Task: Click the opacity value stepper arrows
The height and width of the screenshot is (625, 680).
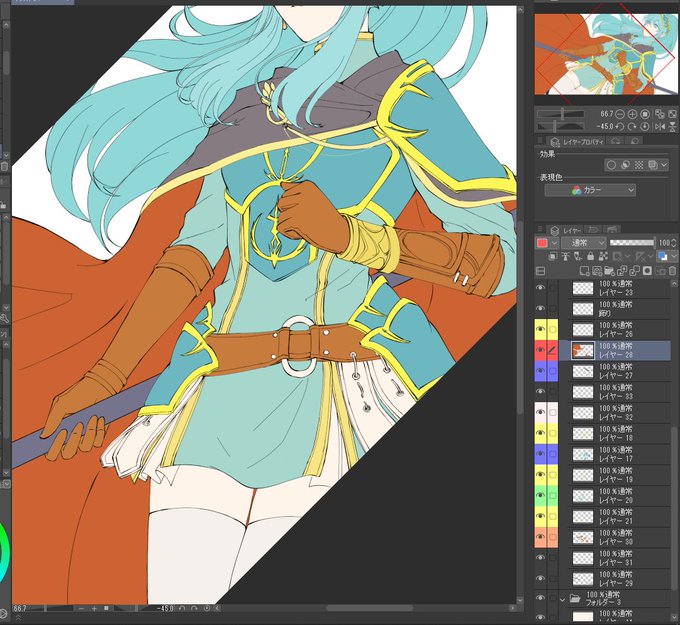Action: click(x=673, y=243)
